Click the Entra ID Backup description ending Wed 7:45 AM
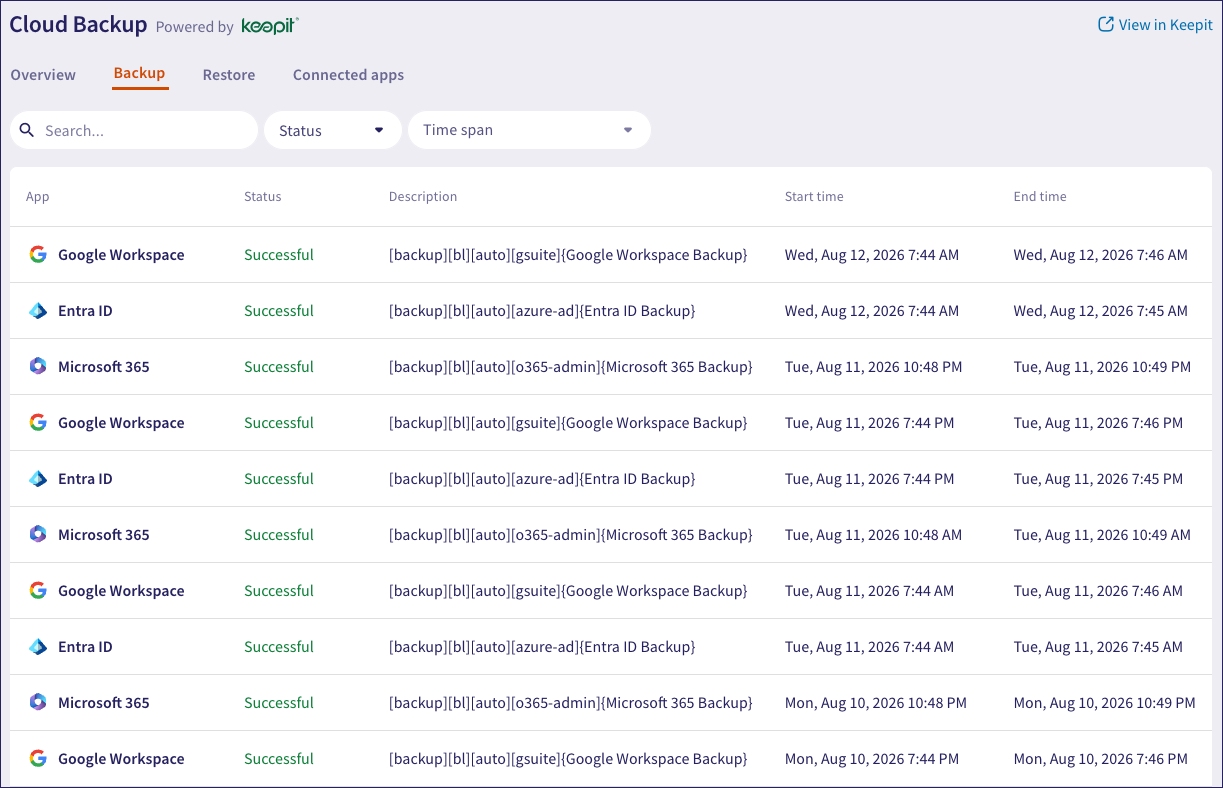Image resolution: width=1223 pixels, height=788 pixels. click(542, 311)
